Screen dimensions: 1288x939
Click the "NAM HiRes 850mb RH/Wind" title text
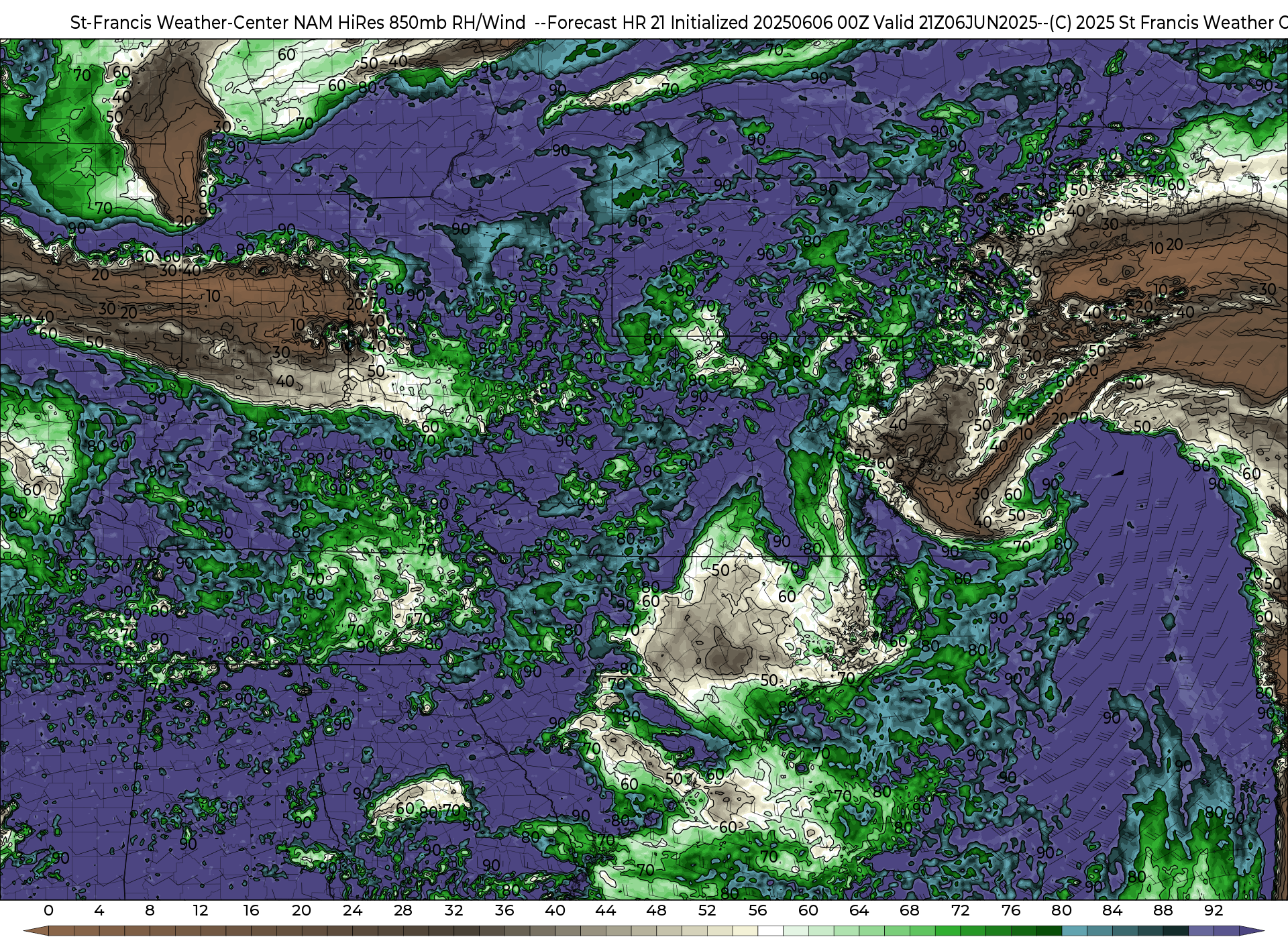click(409, 22)
